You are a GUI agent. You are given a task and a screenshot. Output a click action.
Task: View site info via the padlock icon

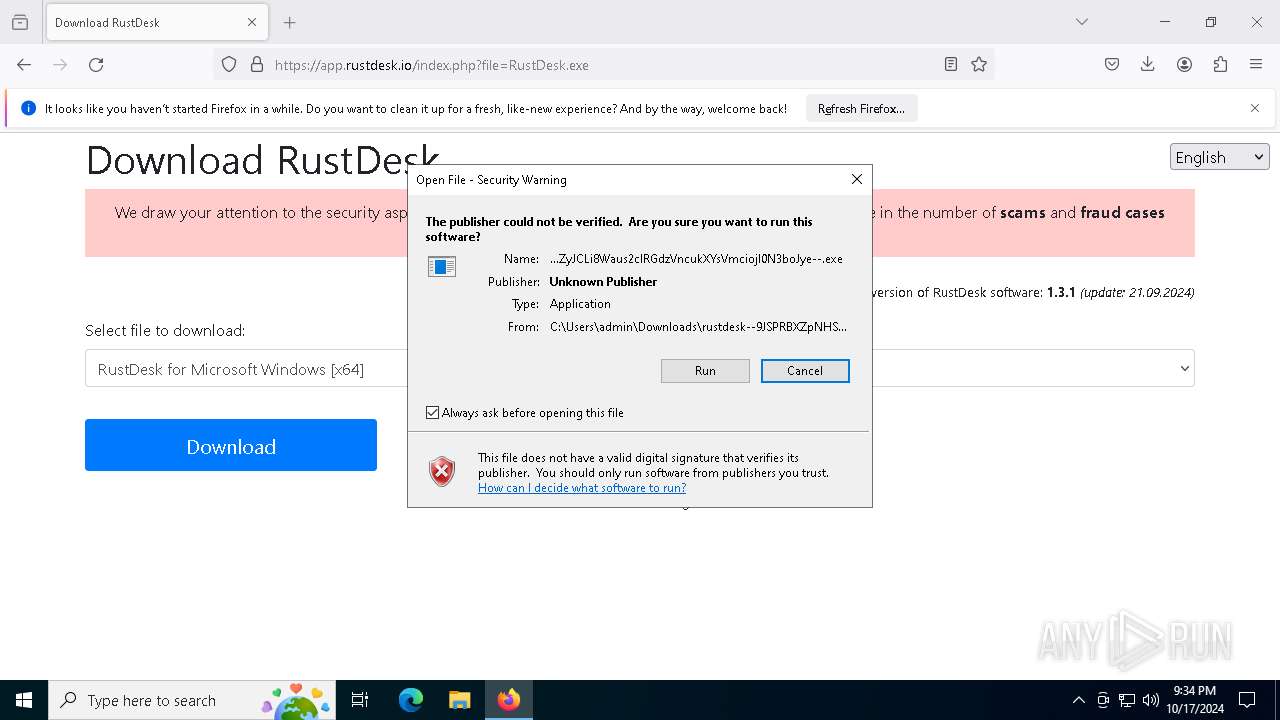pyautogui.click(x=257, y=64)
